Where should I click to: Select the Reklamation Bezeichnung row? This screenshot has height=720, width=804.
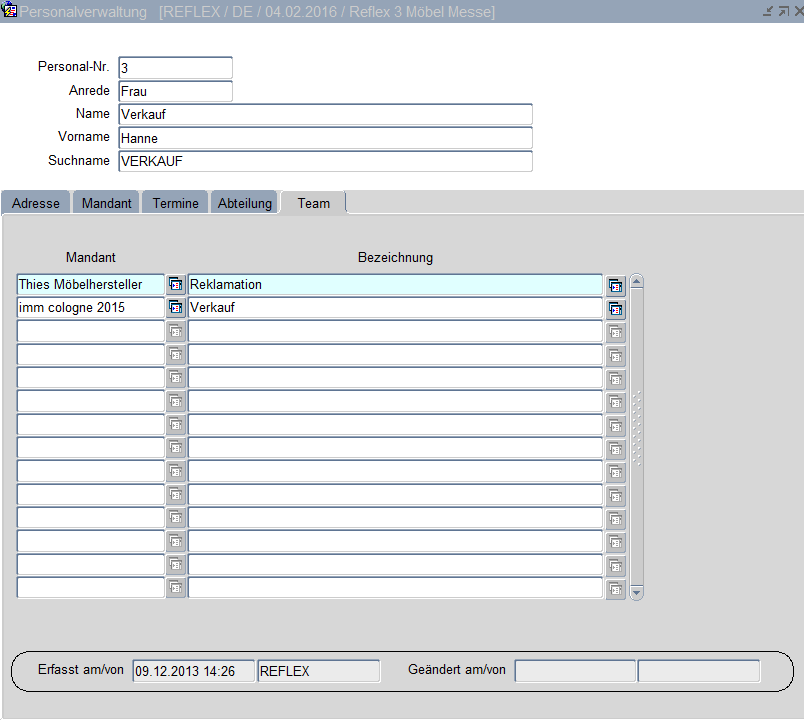coord(395,285)
